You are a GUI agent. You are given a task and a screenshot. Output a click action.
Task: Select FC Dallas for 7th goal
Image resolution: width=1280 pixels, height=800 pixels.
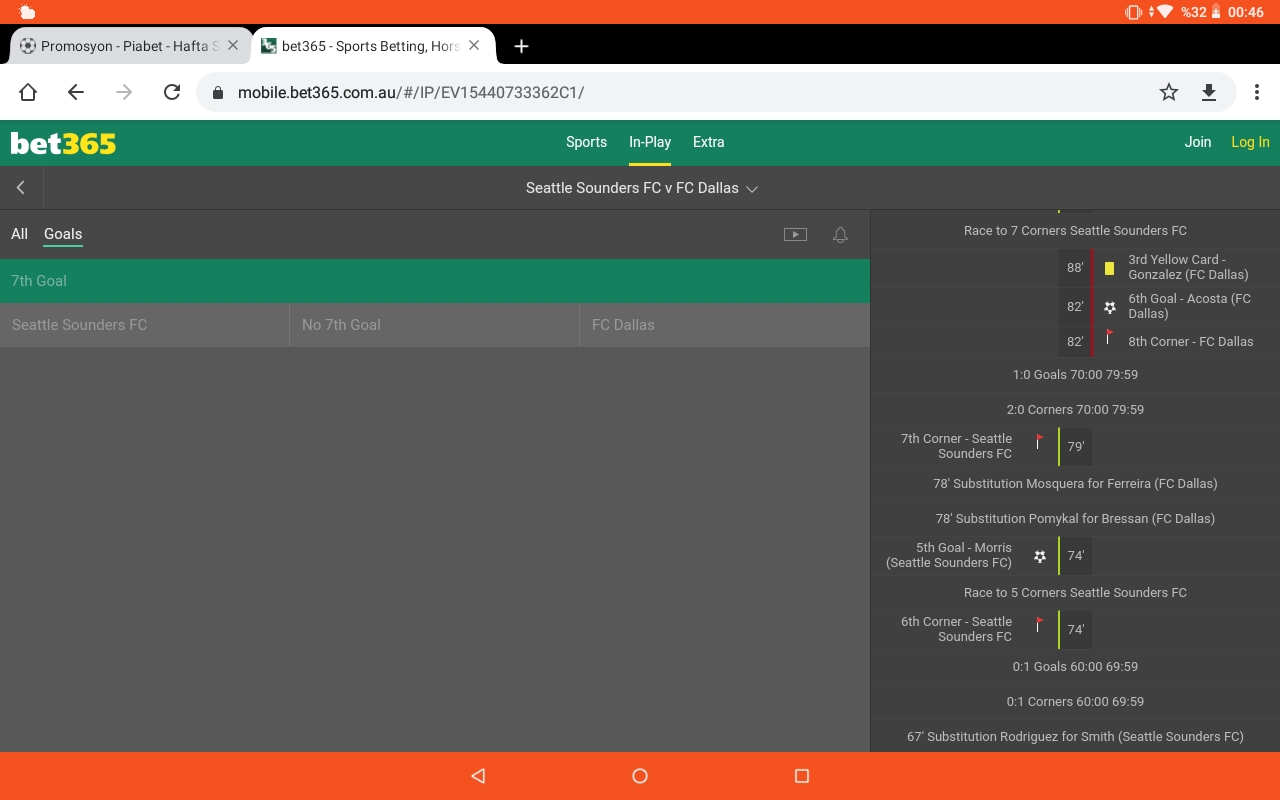725,325
